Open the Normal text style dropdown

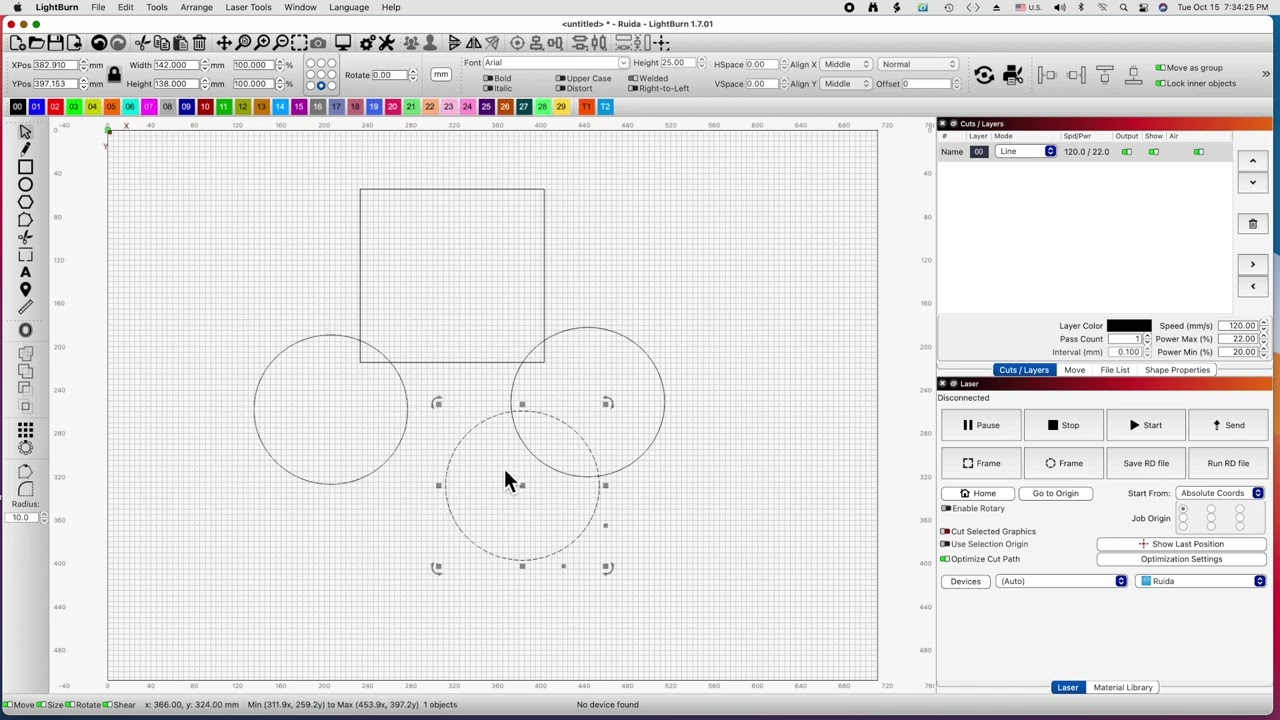pyautogui.click(x=918, y=64)
